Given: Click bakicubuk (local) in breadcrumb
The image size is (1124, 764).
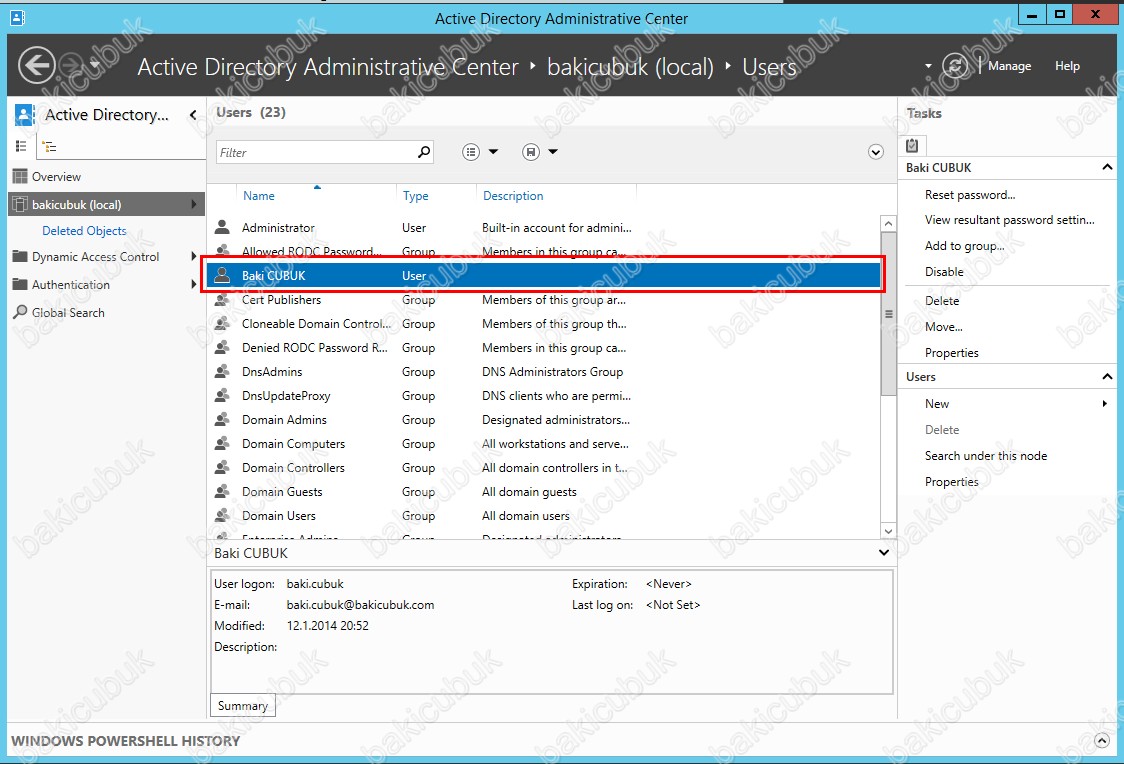Looking at the screenshot, I should click(630, 67).
